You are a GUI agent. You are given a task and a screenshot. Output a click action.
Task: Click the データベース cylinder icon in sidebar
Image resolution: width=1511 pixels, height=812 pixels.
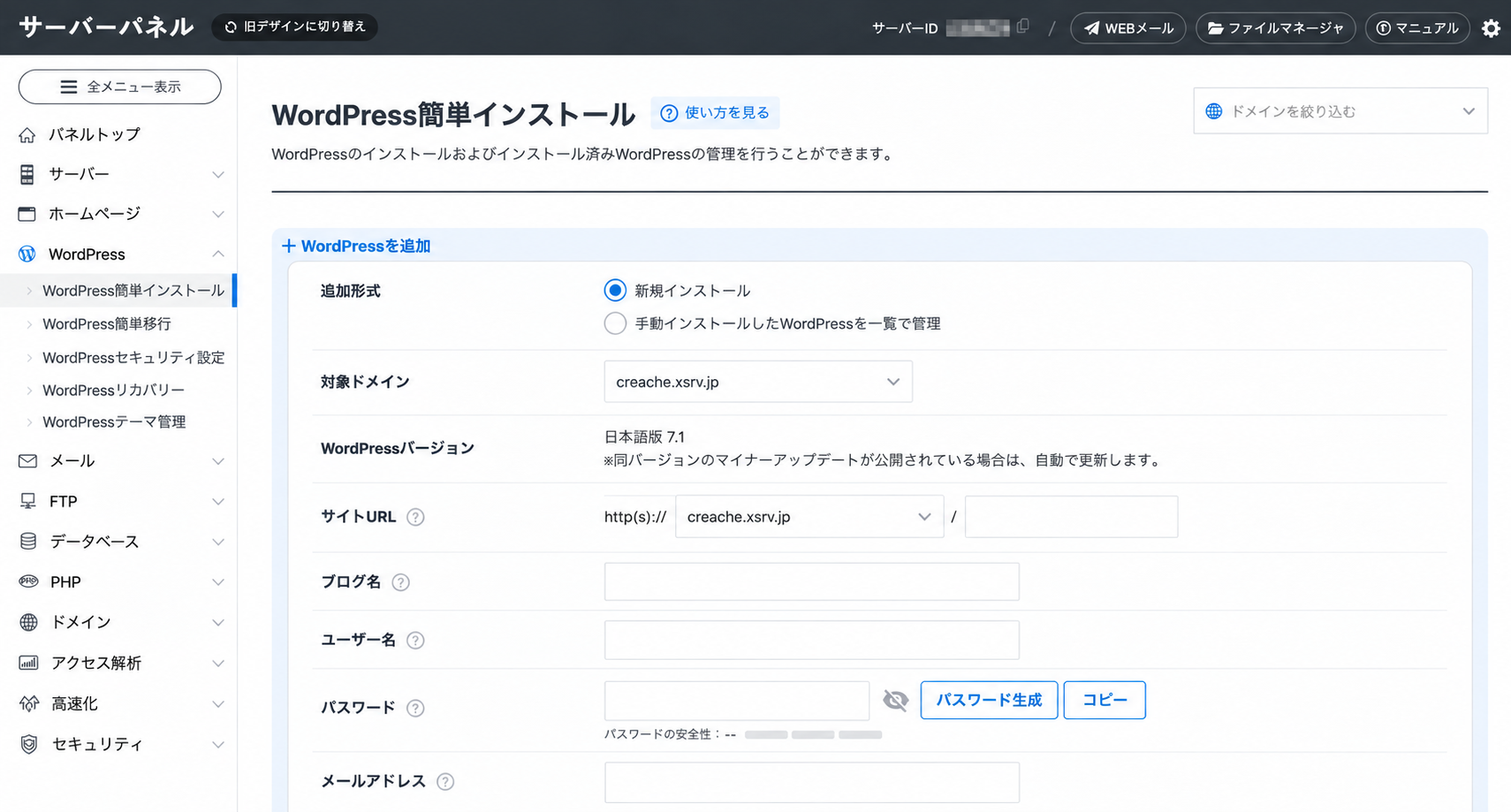28,541
